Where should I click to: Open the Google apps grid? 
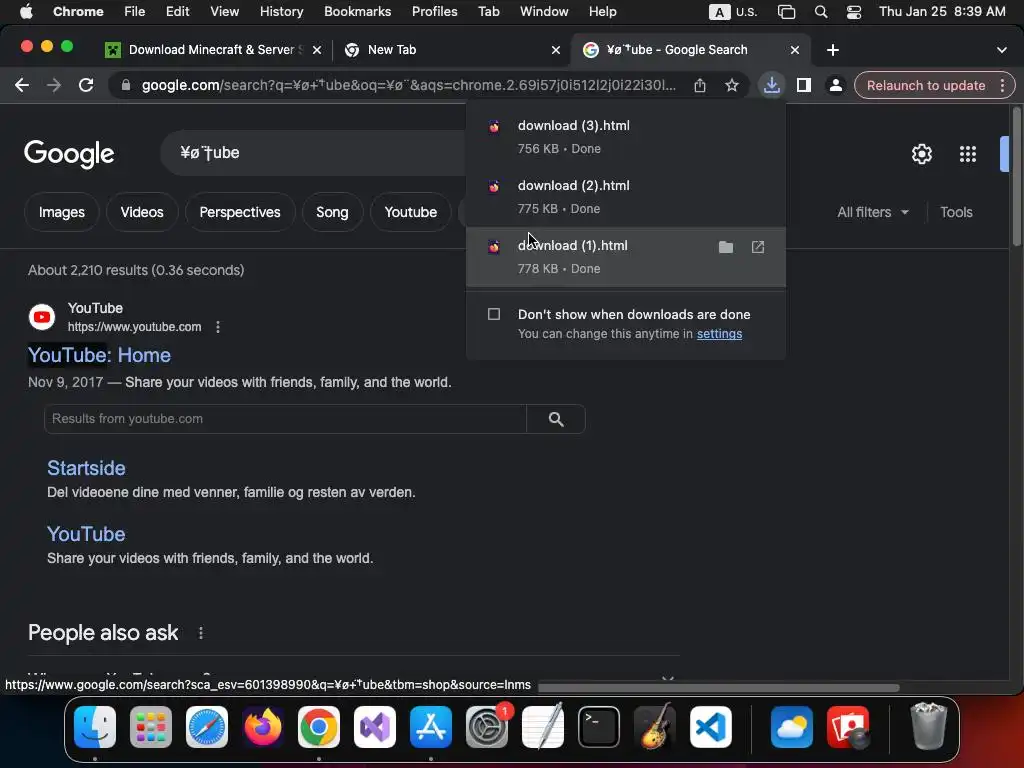(968, 154)
